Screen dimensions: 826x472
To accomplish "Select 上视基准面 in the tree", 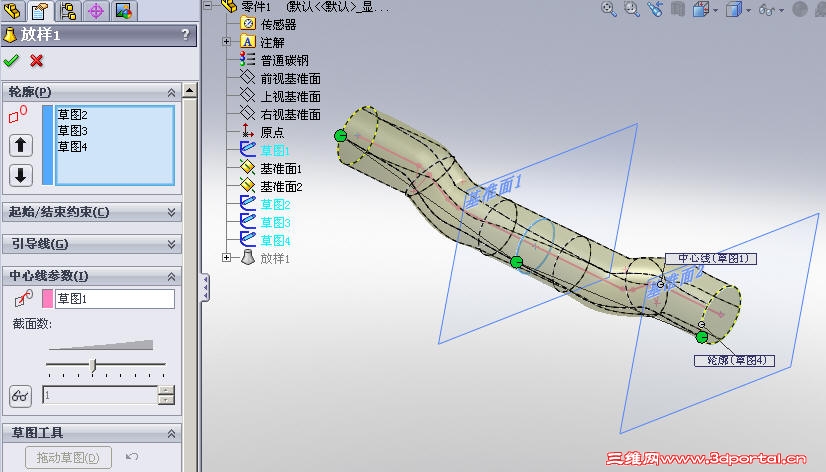I will tap(290, 96).
